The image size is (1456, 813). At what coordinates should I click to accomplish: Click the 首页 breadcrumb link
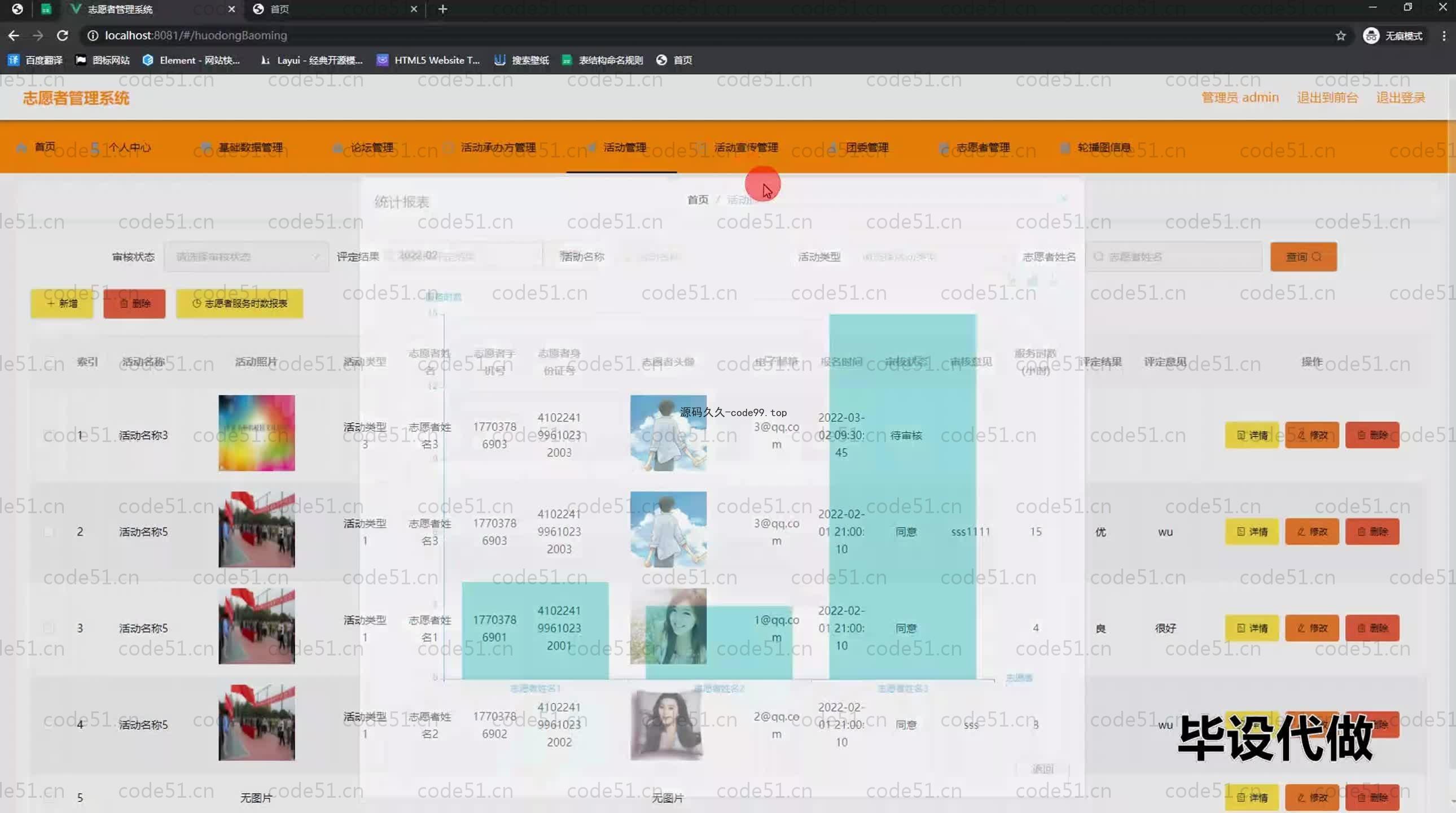click(x=698, y=199)
